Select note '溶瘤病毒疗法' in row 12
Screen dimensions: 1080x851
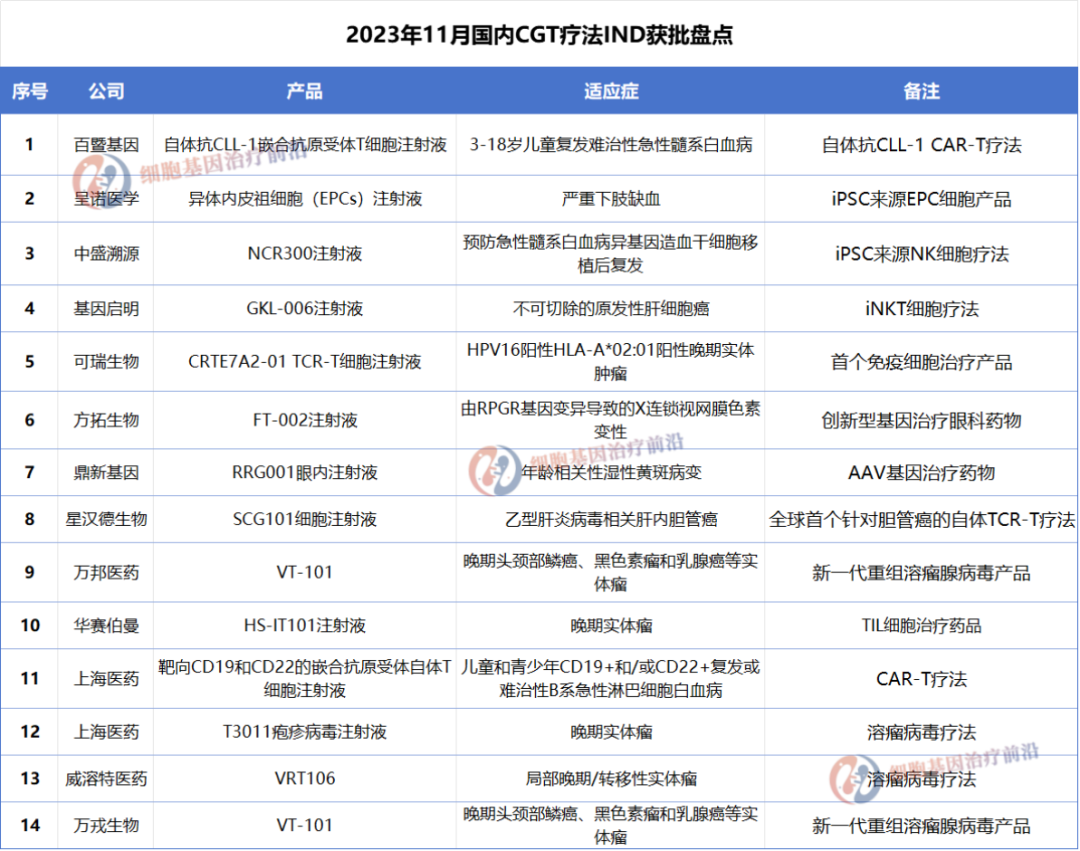[x=922, y=732]
